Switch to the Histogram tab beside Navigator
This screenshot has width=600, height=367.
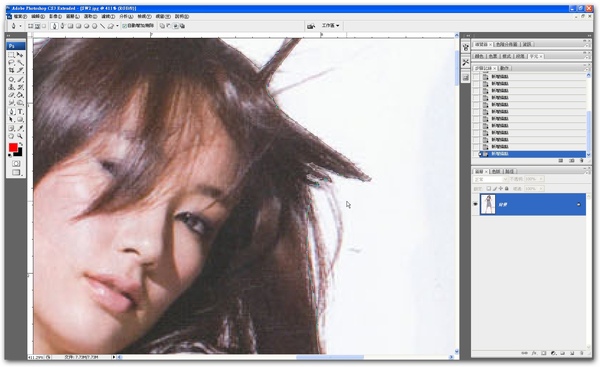[x=506, y=44]
